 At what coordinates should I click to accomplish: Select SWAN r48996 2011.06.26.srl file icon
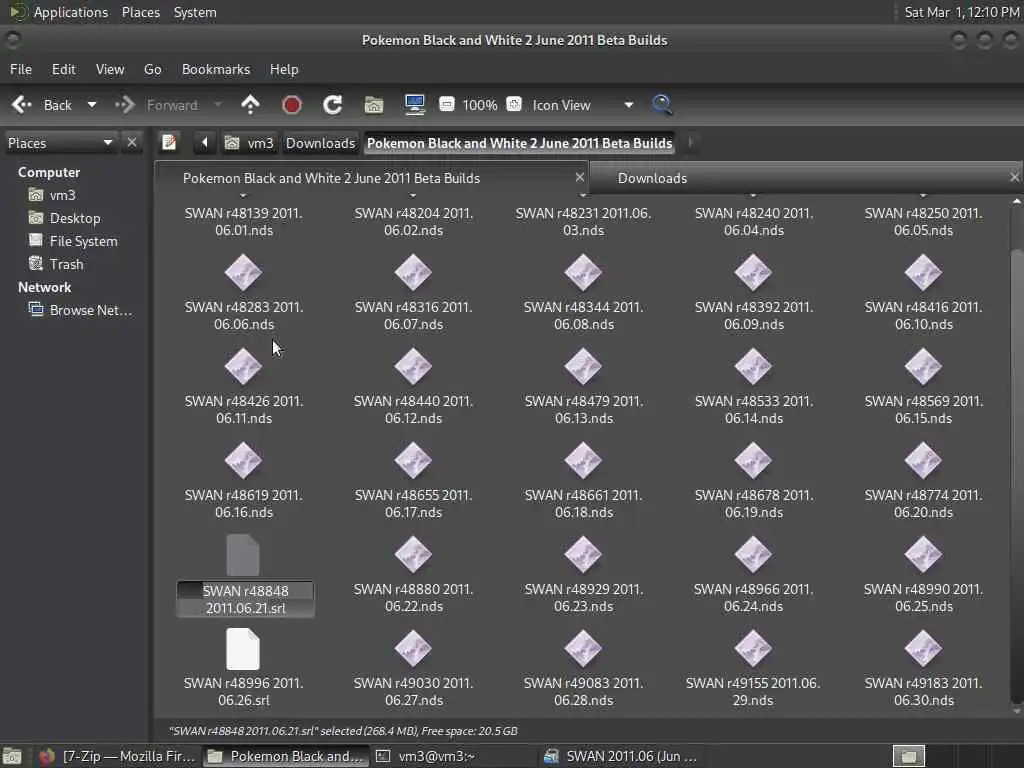(243, 649)
